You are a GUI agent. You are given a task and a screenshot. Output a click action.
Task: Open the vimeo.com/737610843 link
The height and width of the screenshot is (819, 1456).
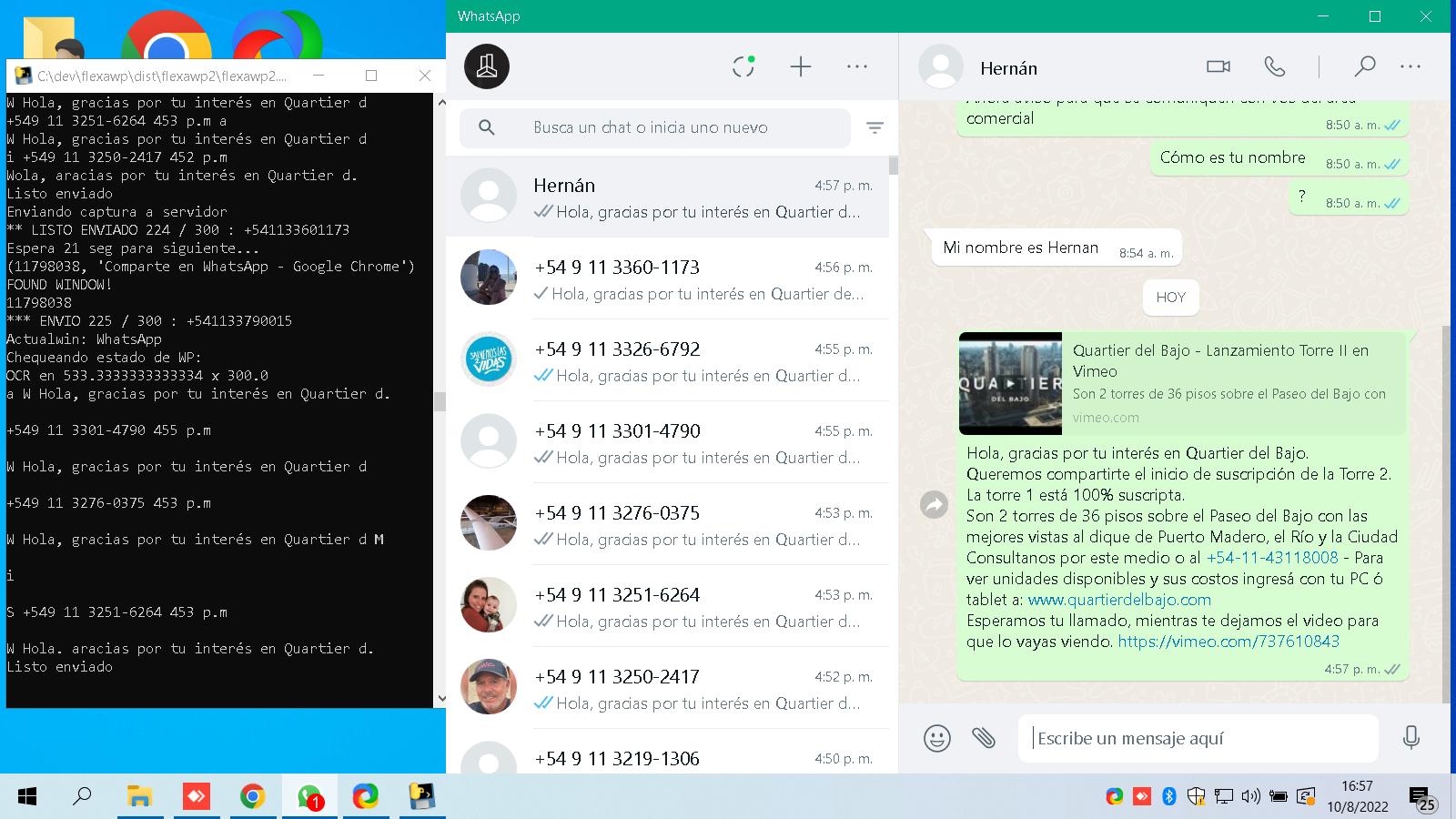click(1228, 642)
